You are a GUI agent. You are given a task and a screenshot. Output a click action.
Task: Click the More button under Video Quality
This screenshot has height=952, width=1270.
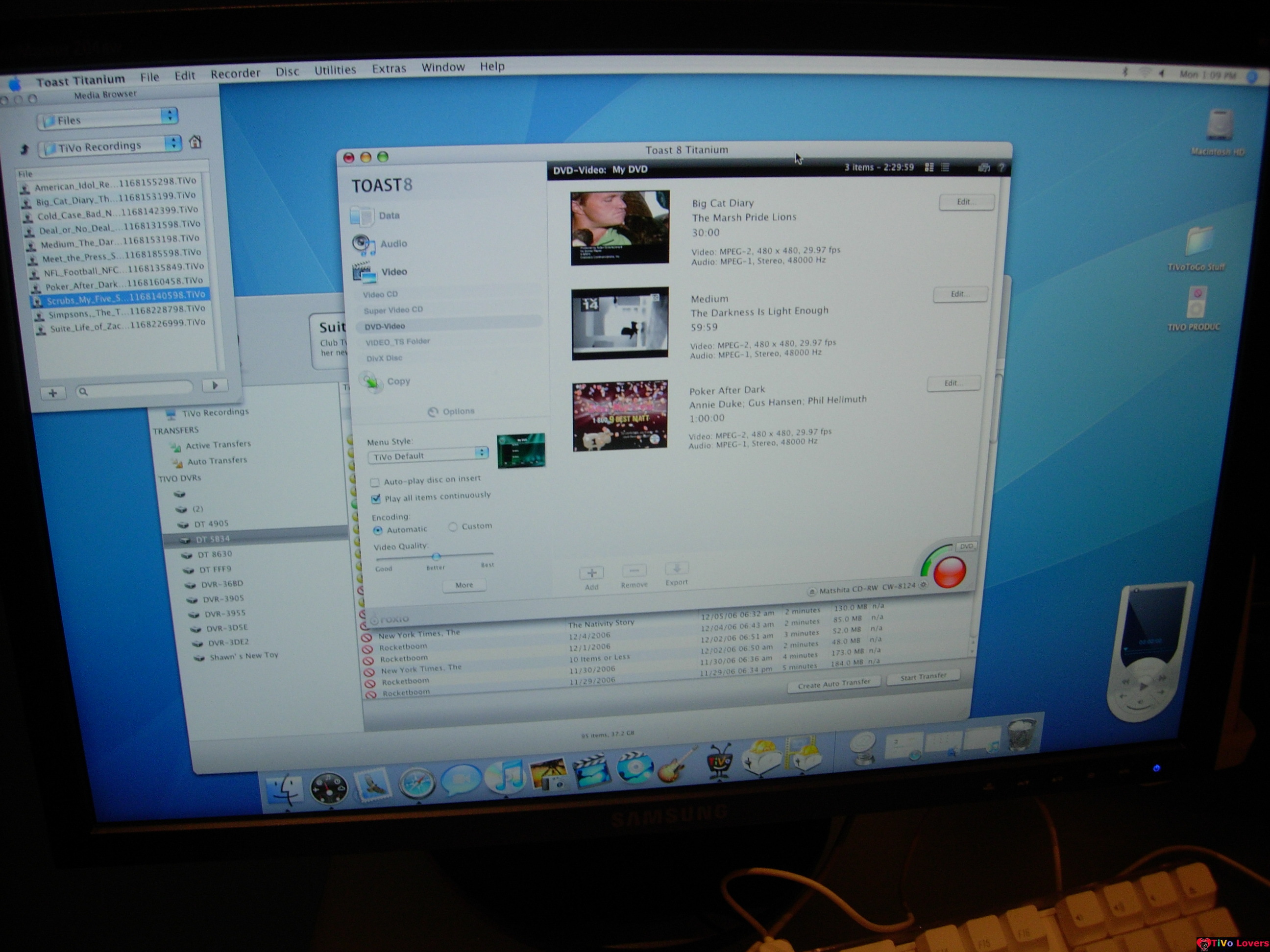[x=464, y=585]
